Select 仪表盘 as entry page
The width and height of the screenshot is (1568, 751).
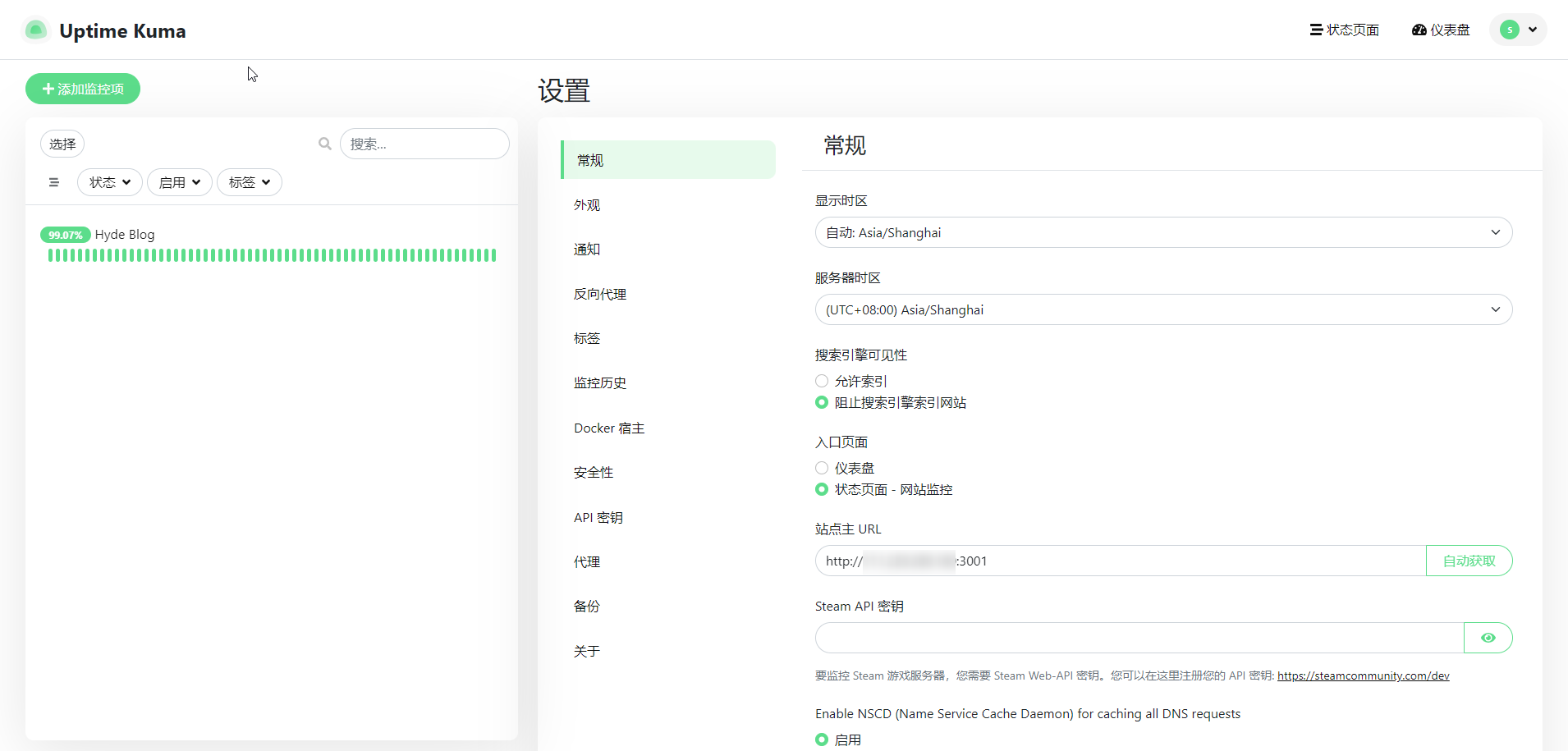tap(822, 468)
